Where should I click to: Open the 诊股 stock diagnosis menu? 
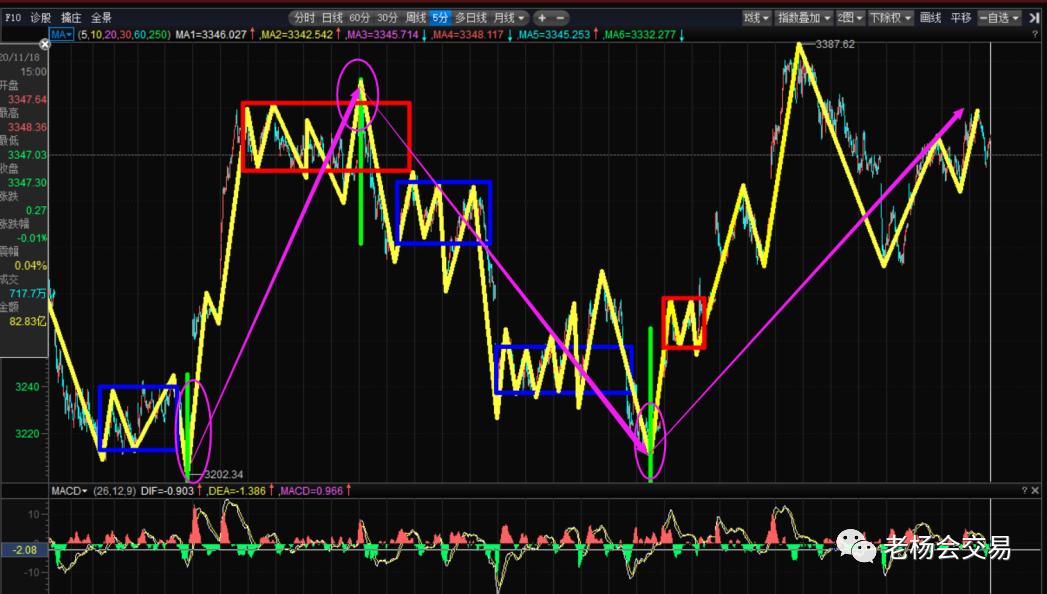(x=40, y=18)
